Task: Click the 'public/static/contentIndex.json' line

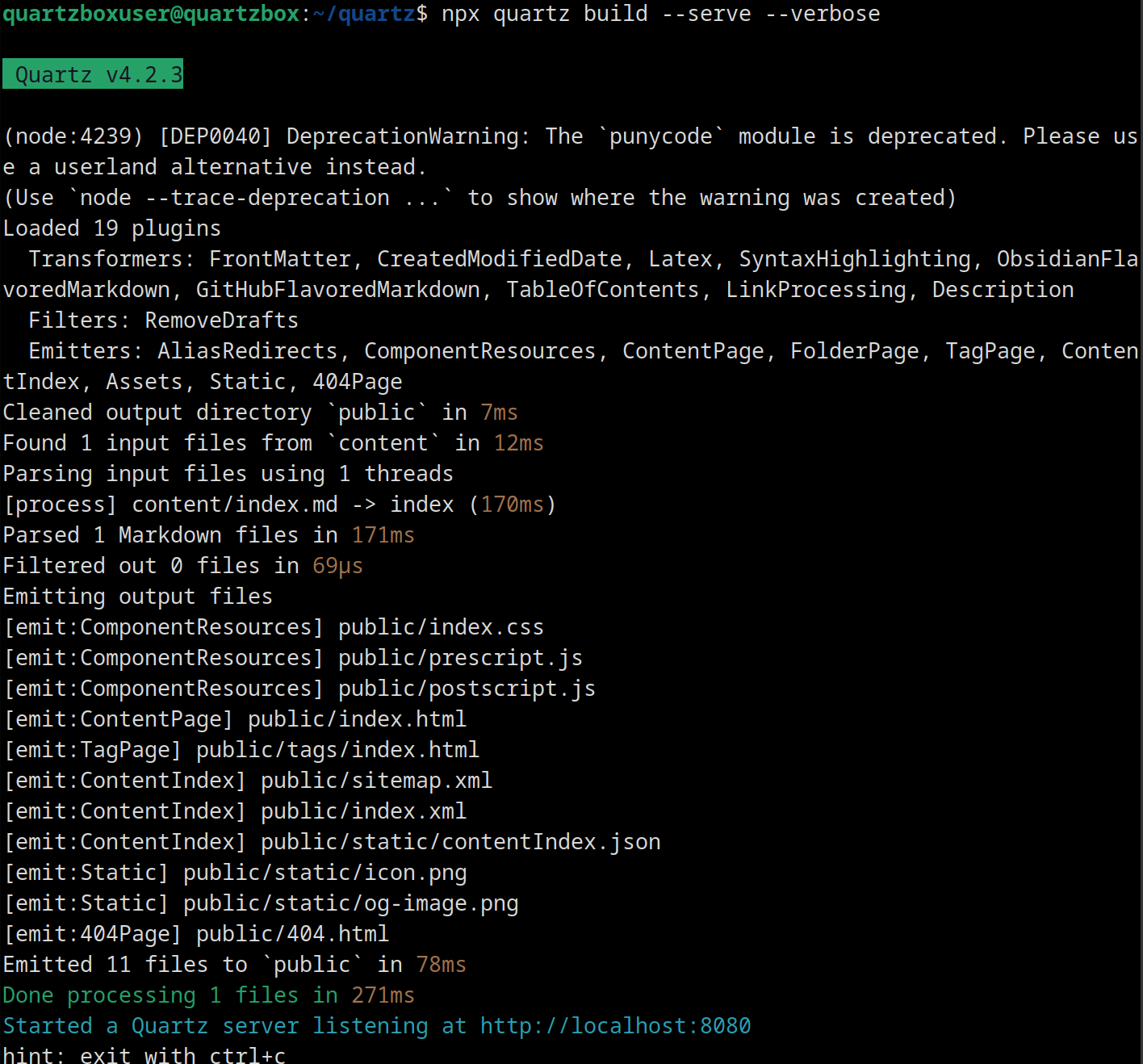Action: pyautogui.click(x=331, y=842)
